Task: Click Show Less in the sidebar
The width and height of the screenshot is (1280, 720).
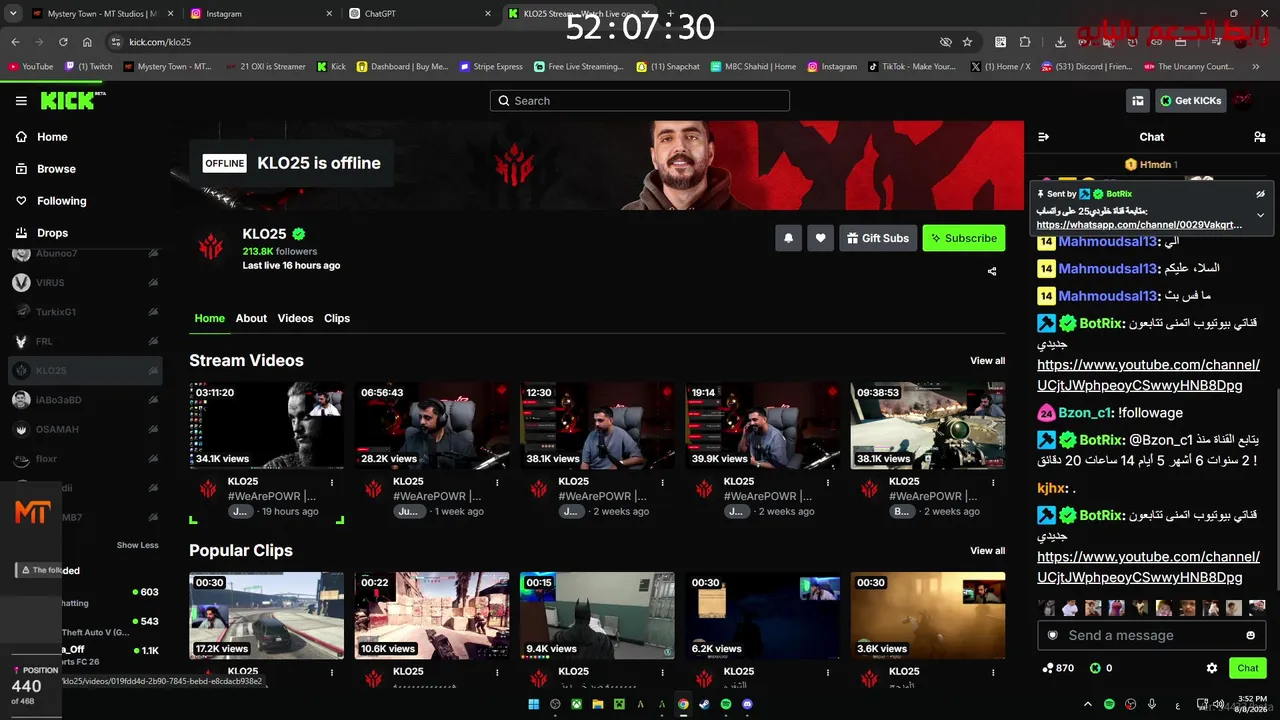Action: point(137,545)
